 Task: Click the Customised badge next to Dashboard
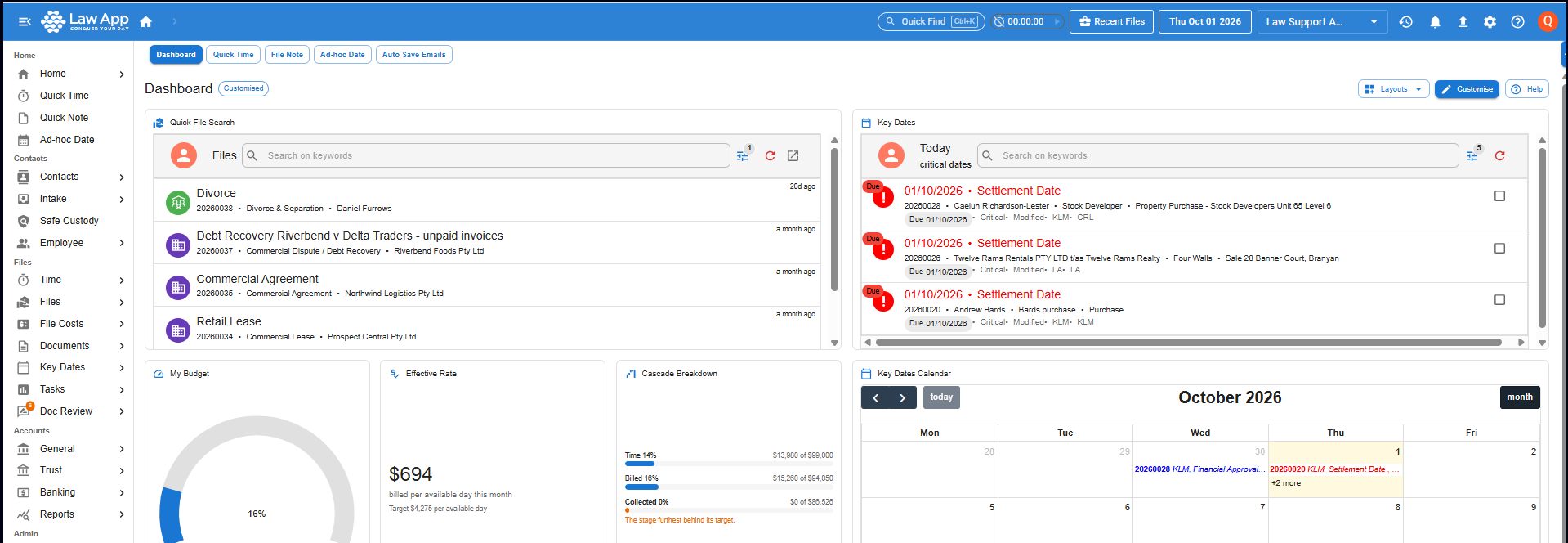[243, 88]
